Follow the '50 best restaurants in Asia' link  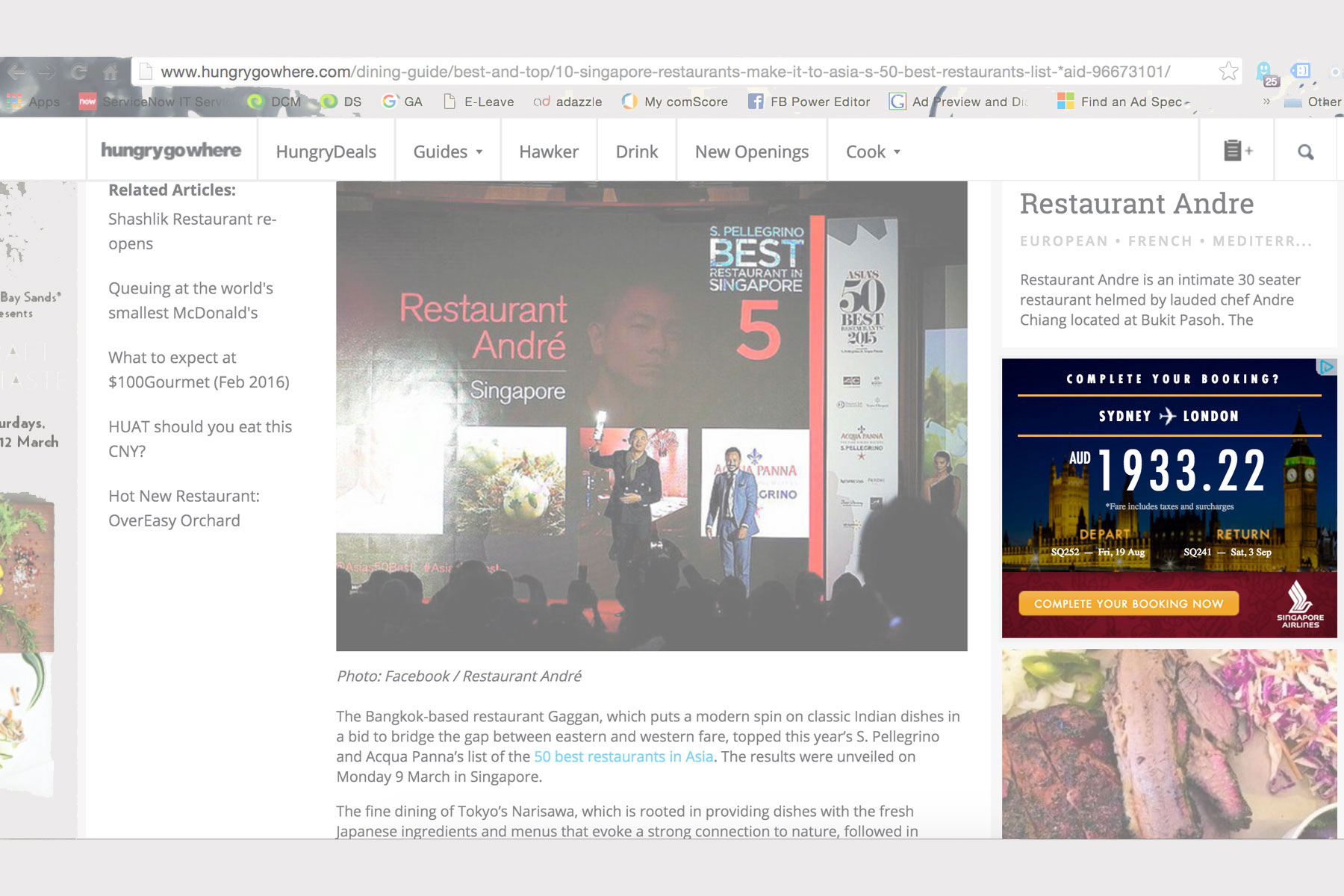click(623, 756)
